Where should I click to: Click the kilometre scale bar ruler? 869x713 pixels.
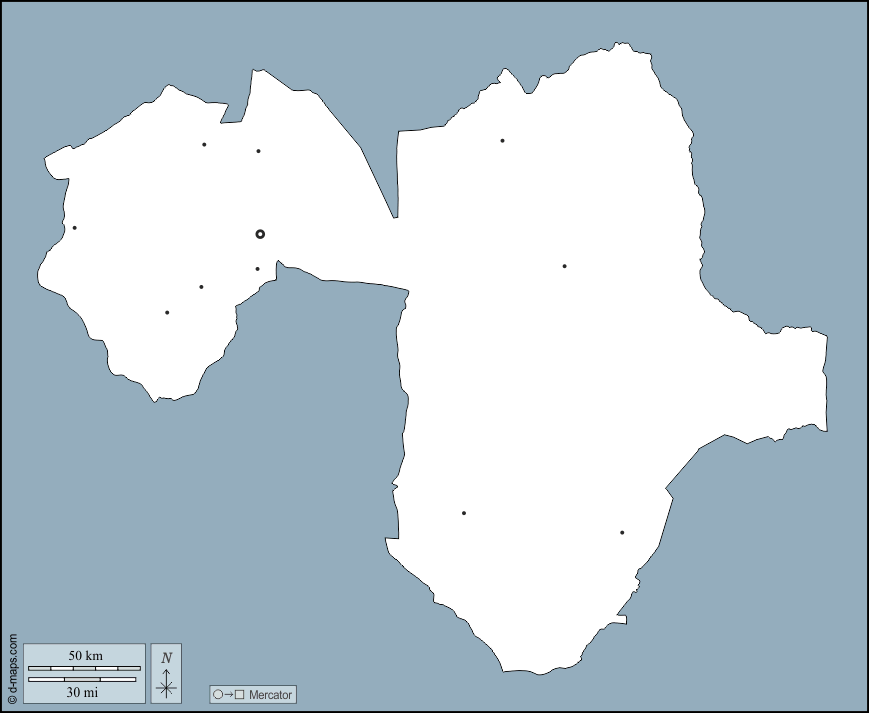(x=84, y=667)
